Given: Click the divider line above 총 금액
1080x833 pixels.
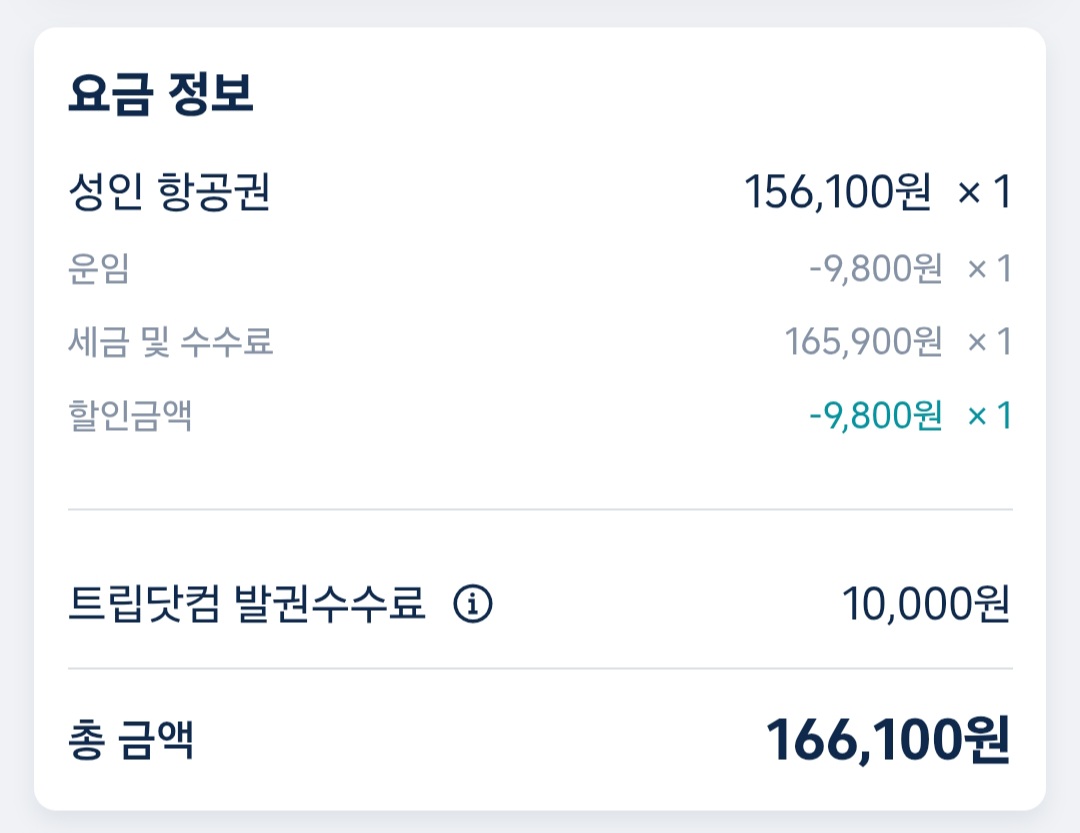Looking at the screenshot, I should [540, 668].
